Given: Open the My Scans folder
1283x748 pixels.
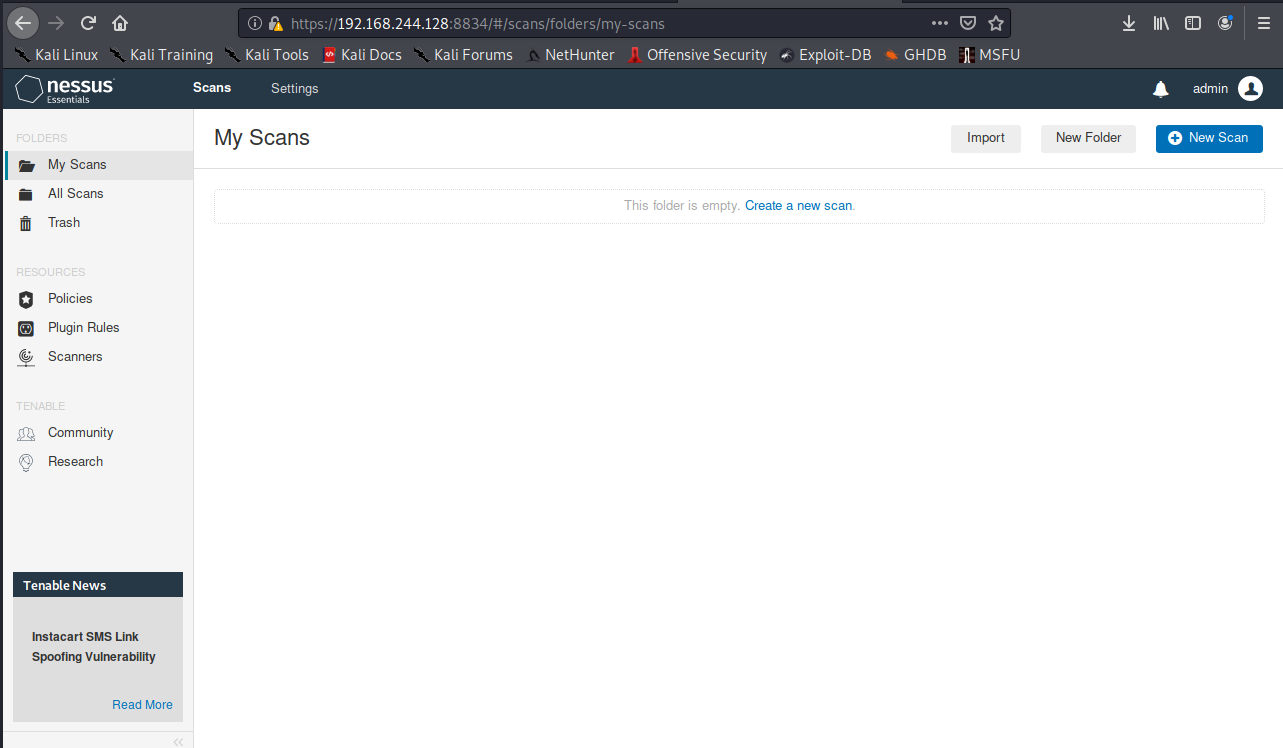Looking at the screenshot, I should click(98, 165).
